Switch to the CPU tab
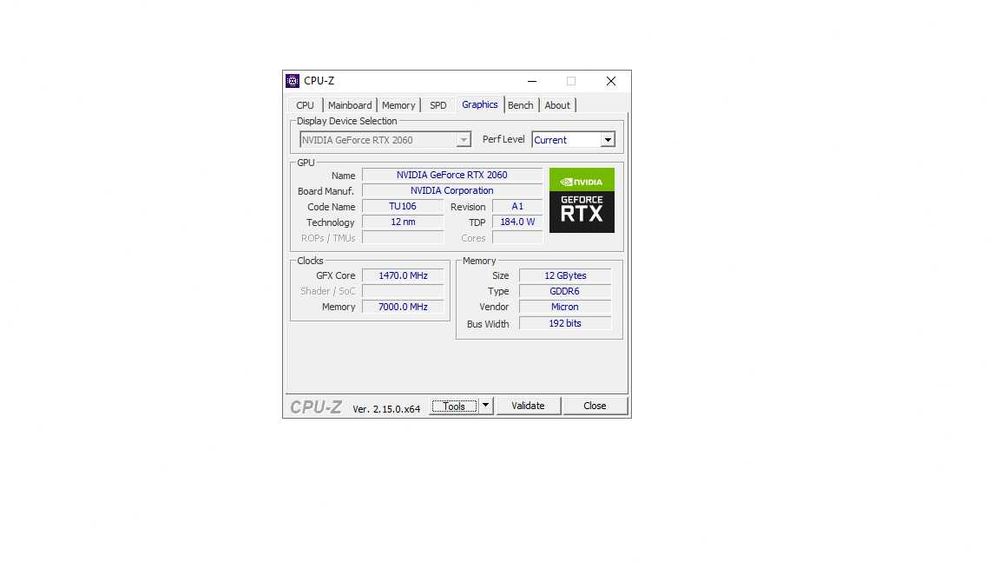 [x=305, y=105]
